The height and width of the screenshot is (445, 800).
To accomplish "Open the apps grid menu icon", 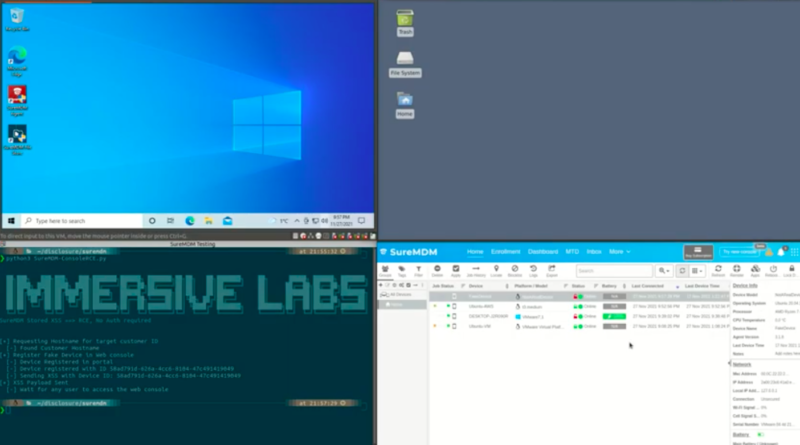I will [794, 252].
